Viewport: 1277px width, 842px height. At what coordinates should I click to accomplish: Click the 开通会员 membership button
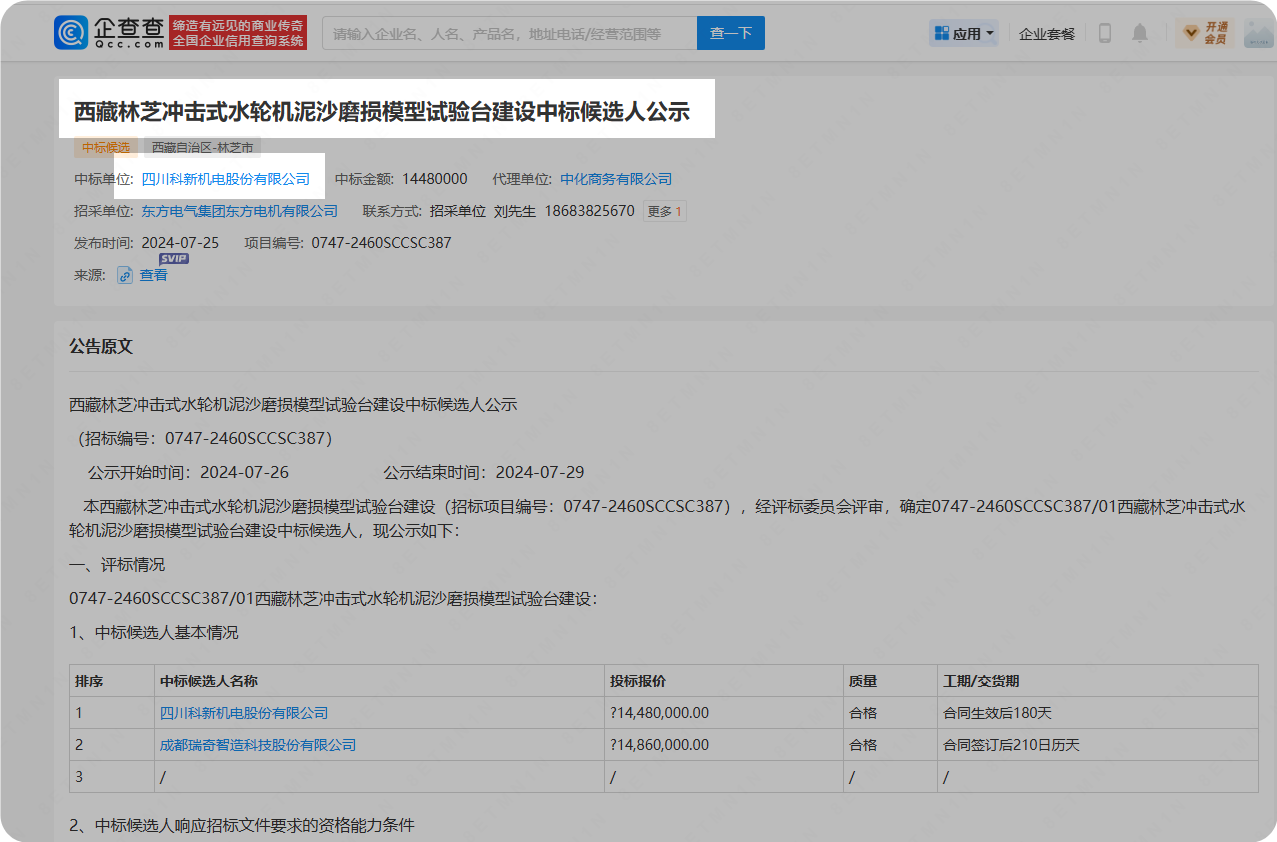pos(1205,33)
